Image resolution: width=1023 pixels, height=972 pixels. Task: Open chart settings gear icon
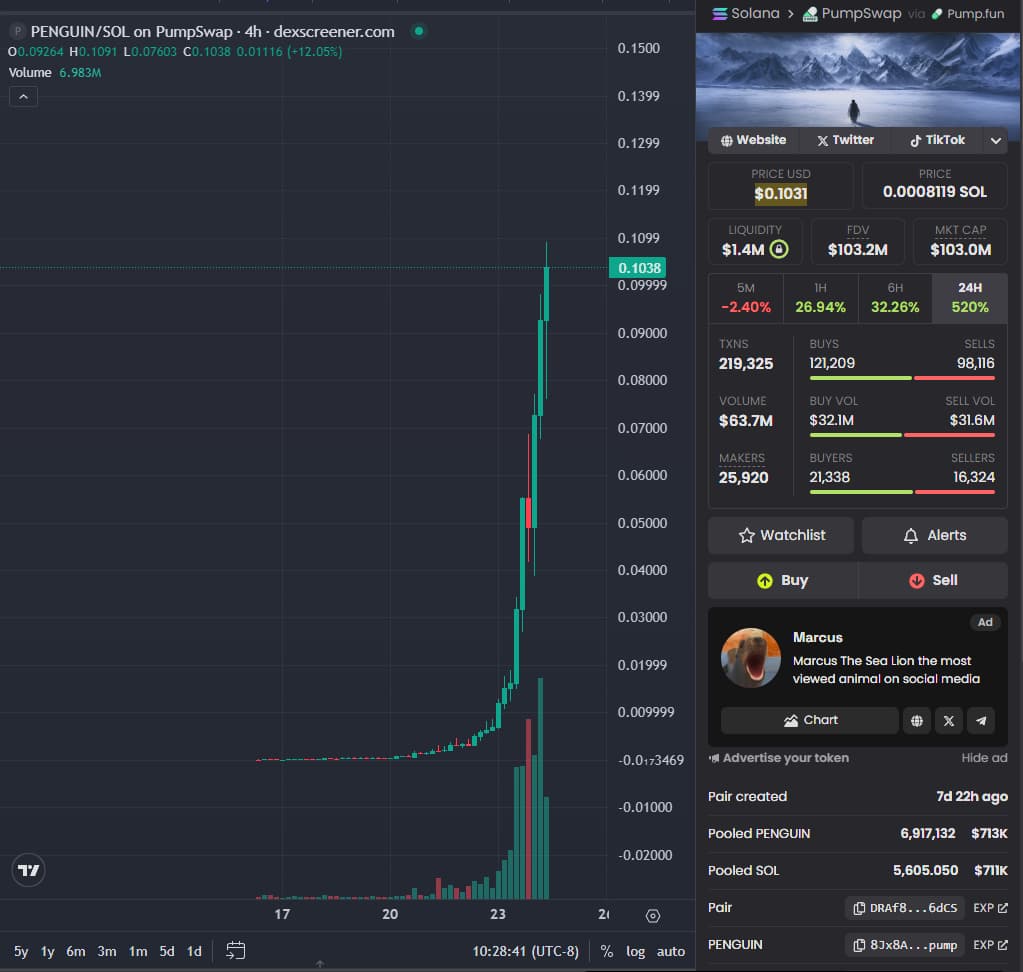pos(653,915)
